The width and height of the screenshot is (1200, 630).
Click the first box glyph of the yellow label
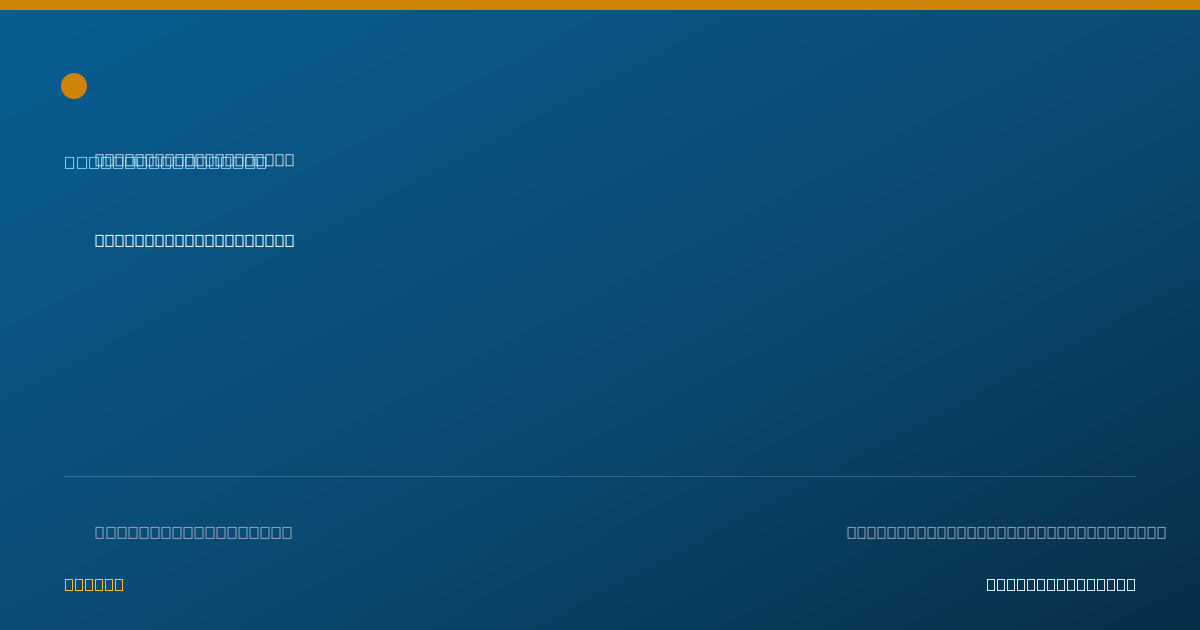70,584
